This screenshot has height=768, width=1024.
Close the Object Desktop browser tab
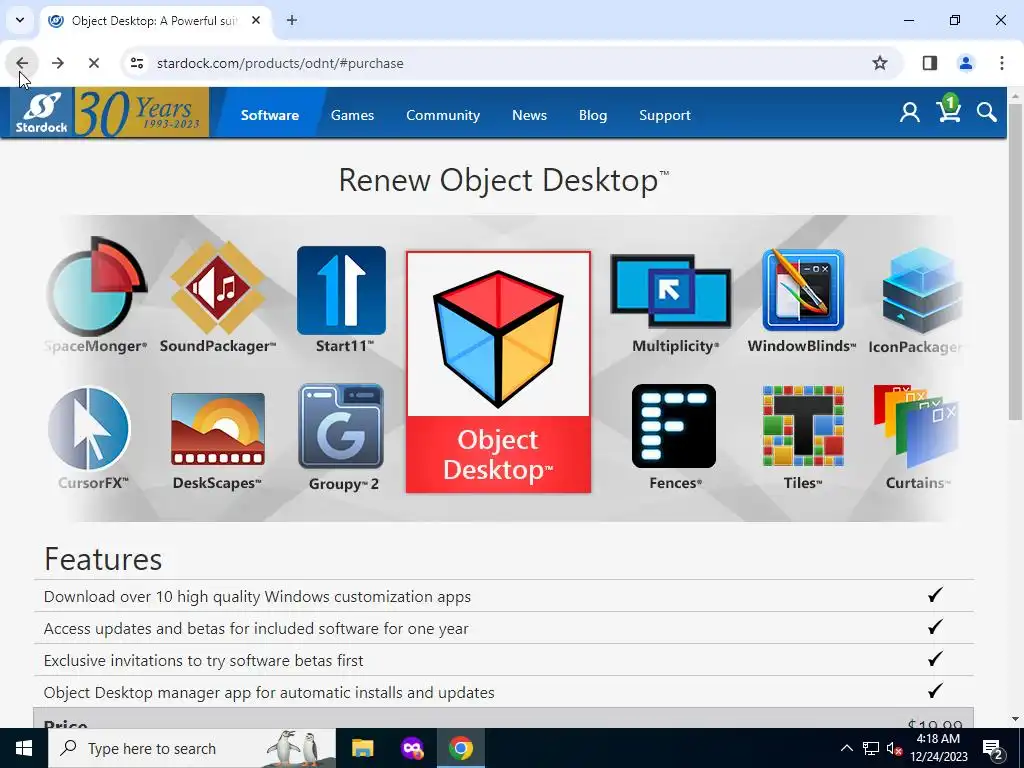pos(256,21)
